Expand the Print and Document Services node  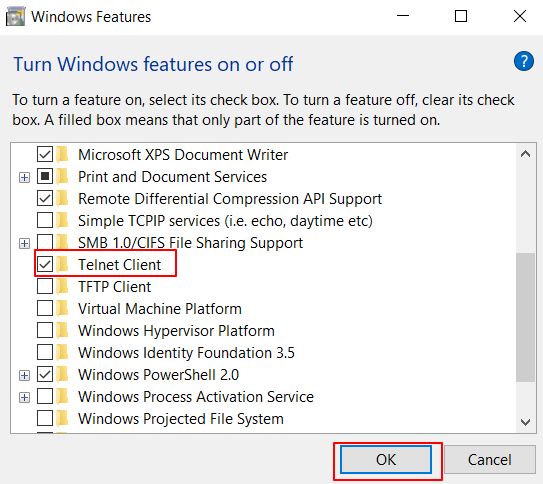(x=24, y=177)
